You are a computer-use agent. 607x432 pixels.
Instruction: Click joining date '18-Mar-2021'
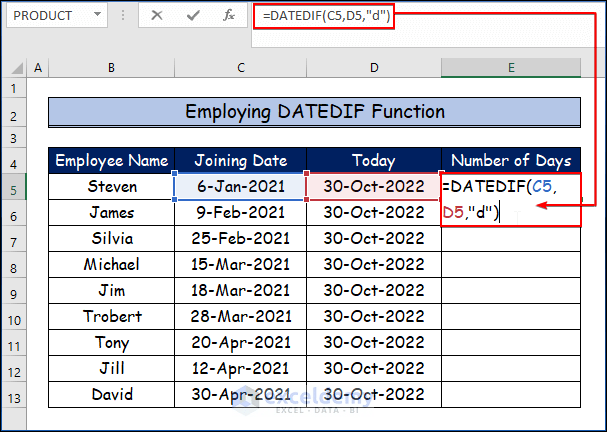click(240, 290)
